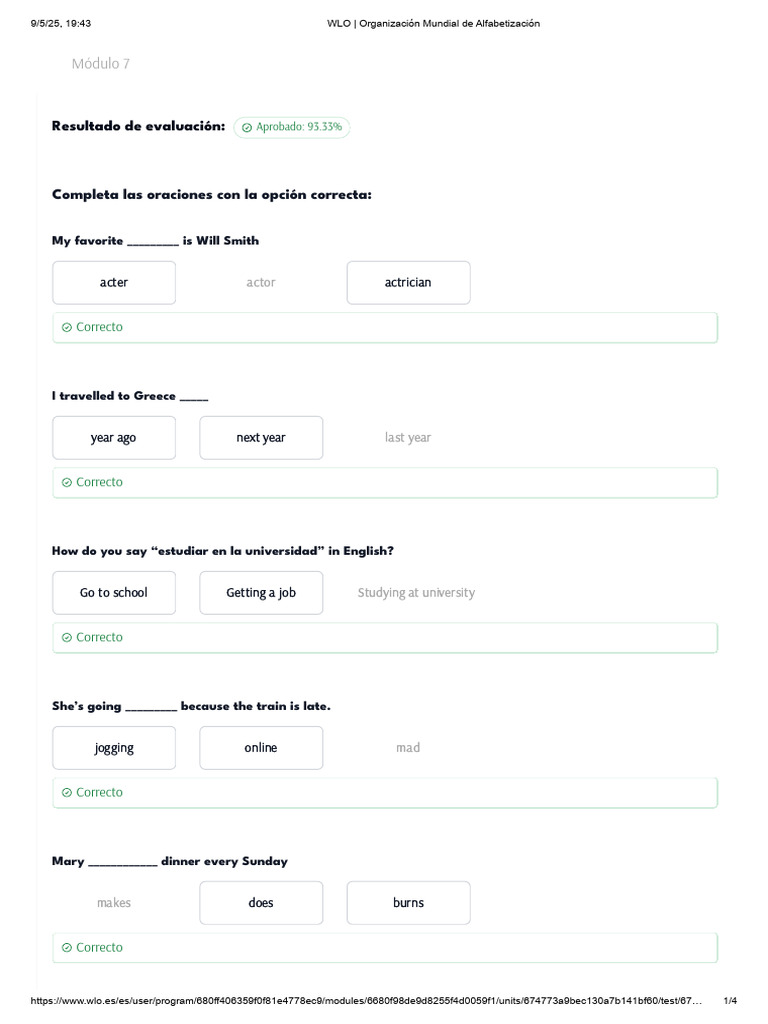Select 'Getting a job' option
Screen dimensions: 768x1024
coord(261,593)
